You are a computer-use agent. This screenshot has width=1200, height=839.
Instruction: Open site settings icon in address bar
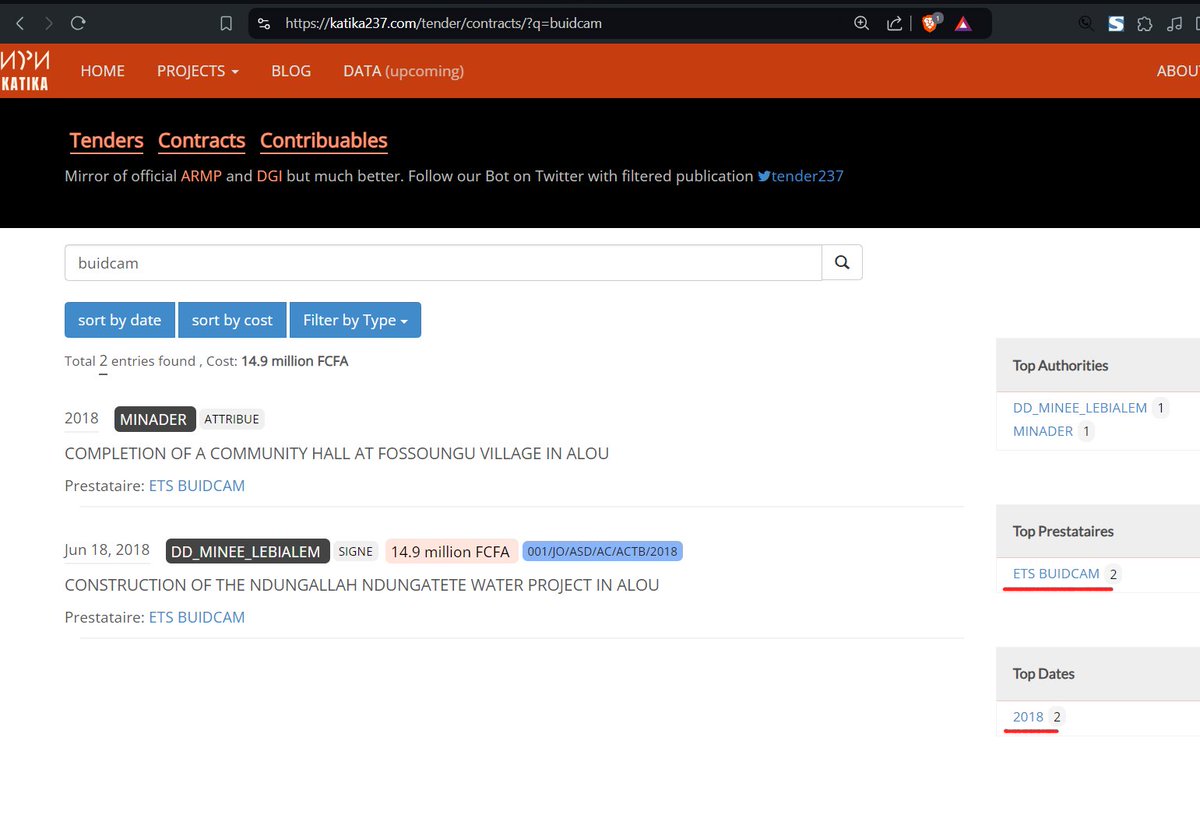point(264,23)
